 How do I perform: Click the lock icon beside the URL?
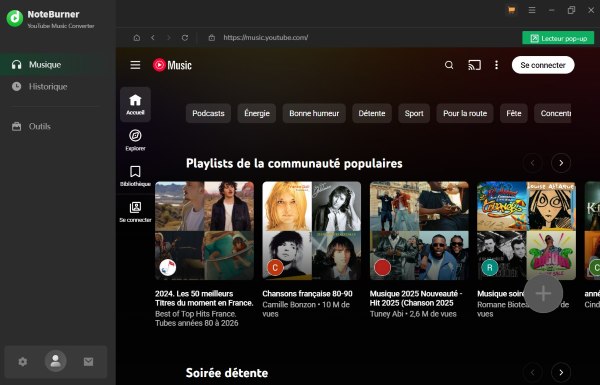click(x=212, y=38)
